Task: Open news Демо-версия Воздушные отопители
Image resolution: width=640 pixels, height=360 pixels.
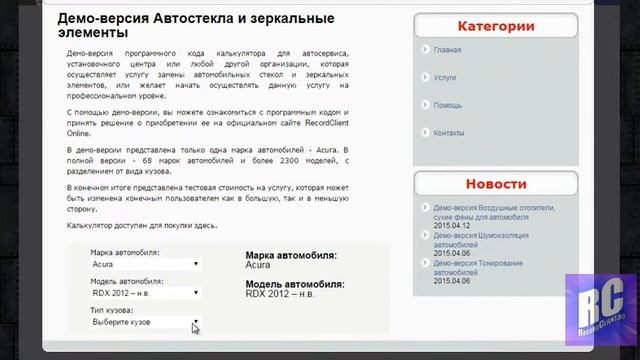Action: tap(494, 212)
